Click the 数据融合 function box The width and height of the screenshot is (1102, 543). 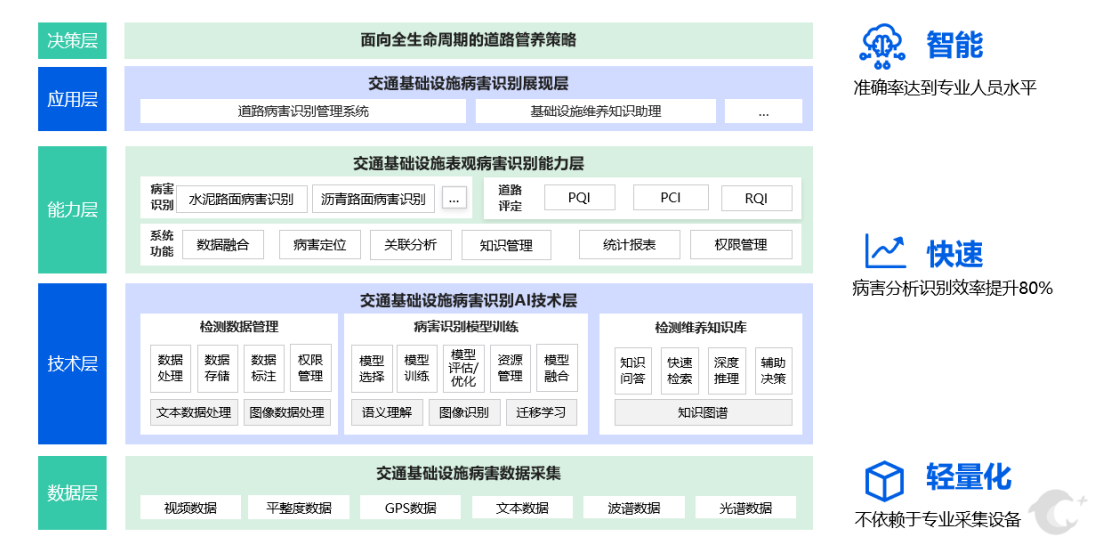pyautogui.click(x=223, y=244)
